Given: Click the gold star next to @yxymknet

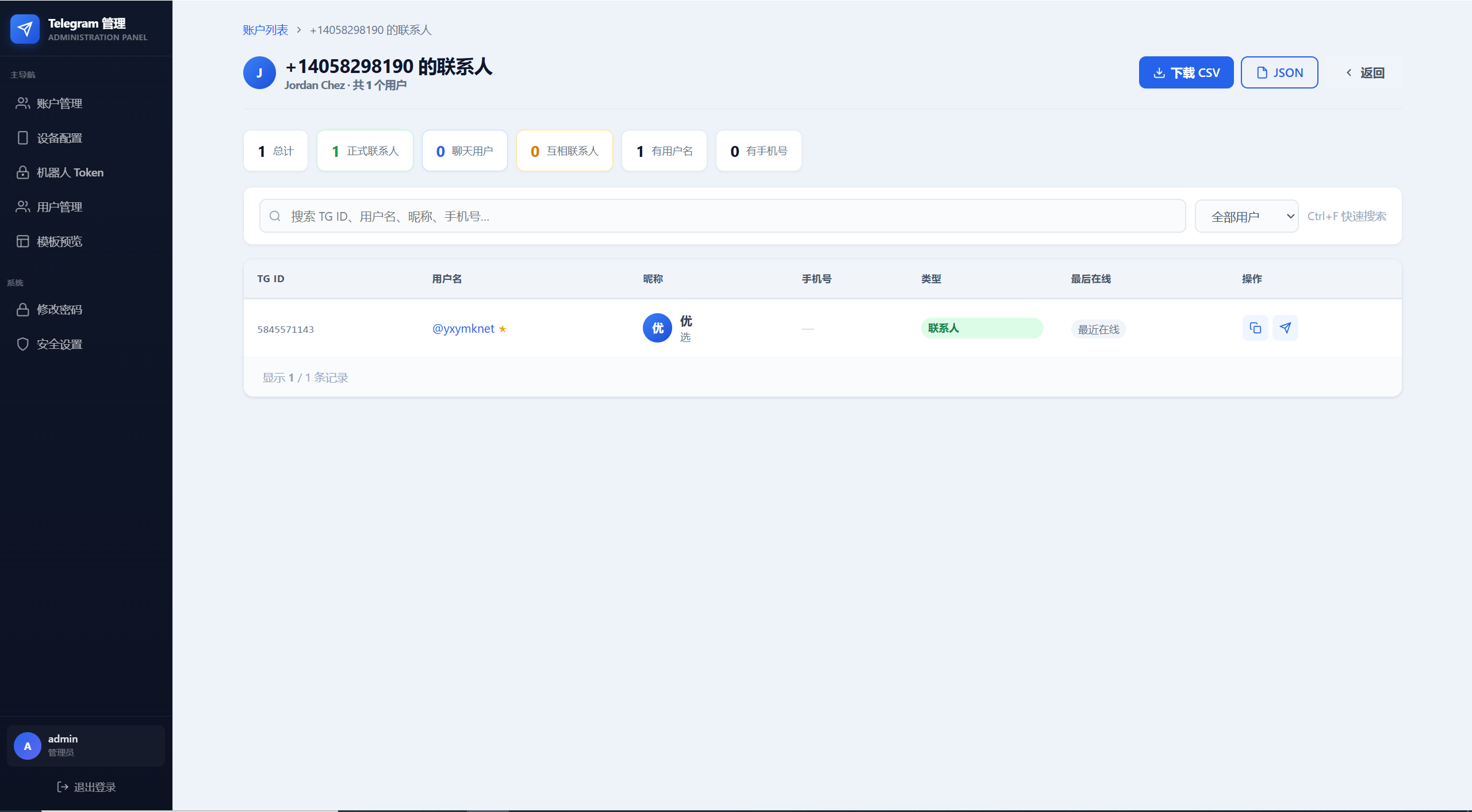Looking at the screenshot, I should point(503,329).
